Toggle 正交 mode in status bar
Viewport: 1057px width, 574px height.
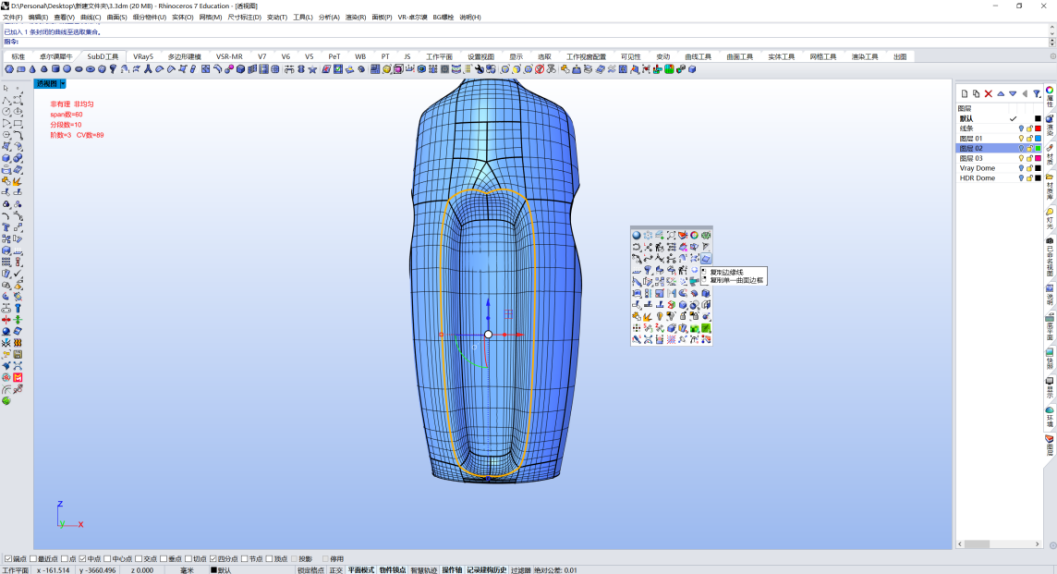coord(336,570)
